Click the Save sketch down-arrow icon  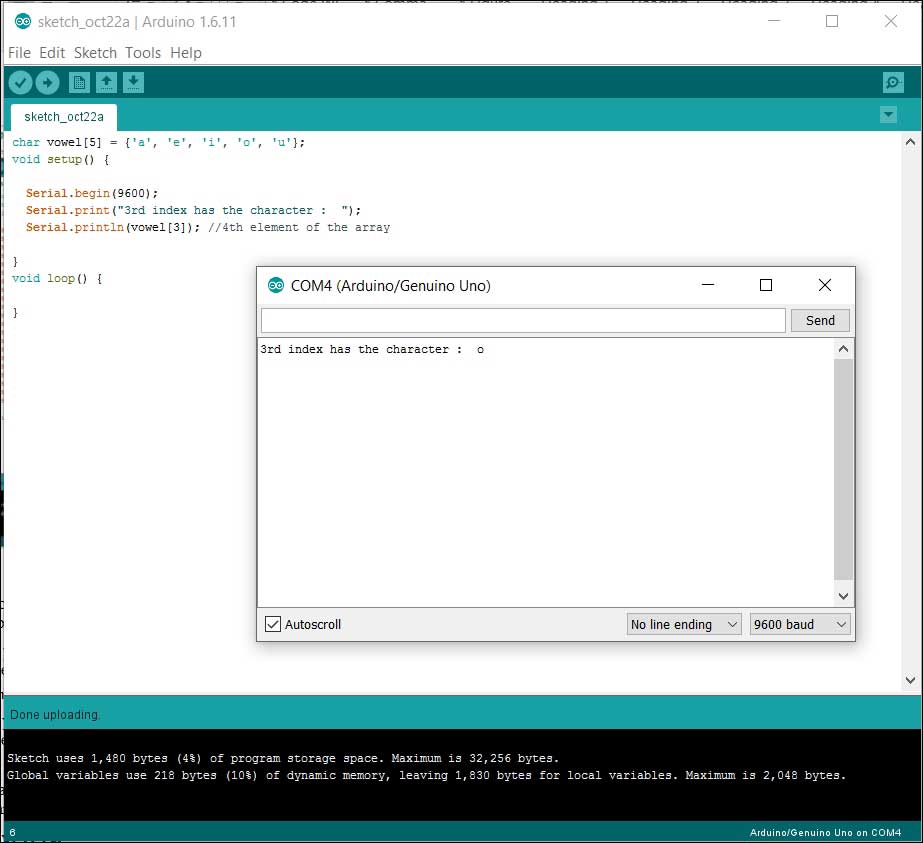pyautogui.click(x=134, y=83)
